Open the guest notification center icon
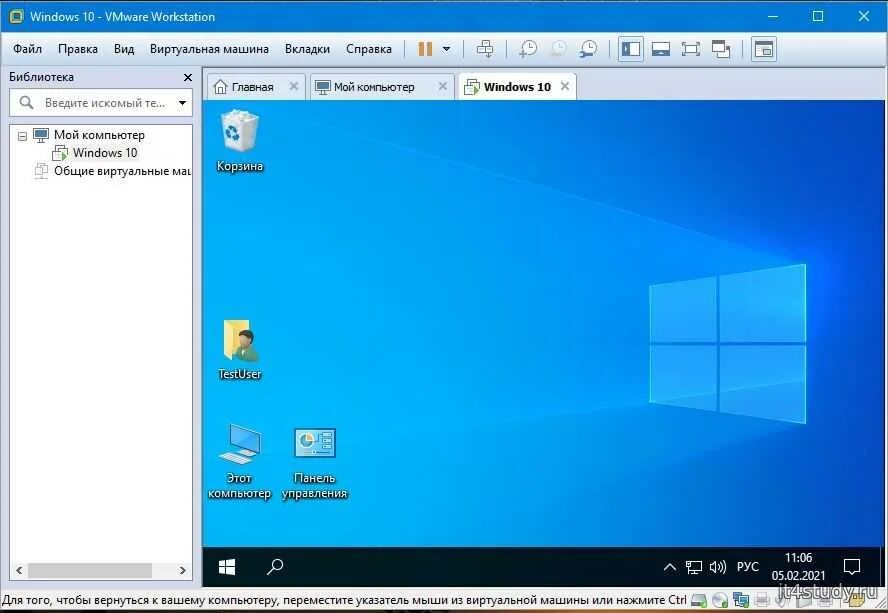The image size is (888, 613). 852,567
